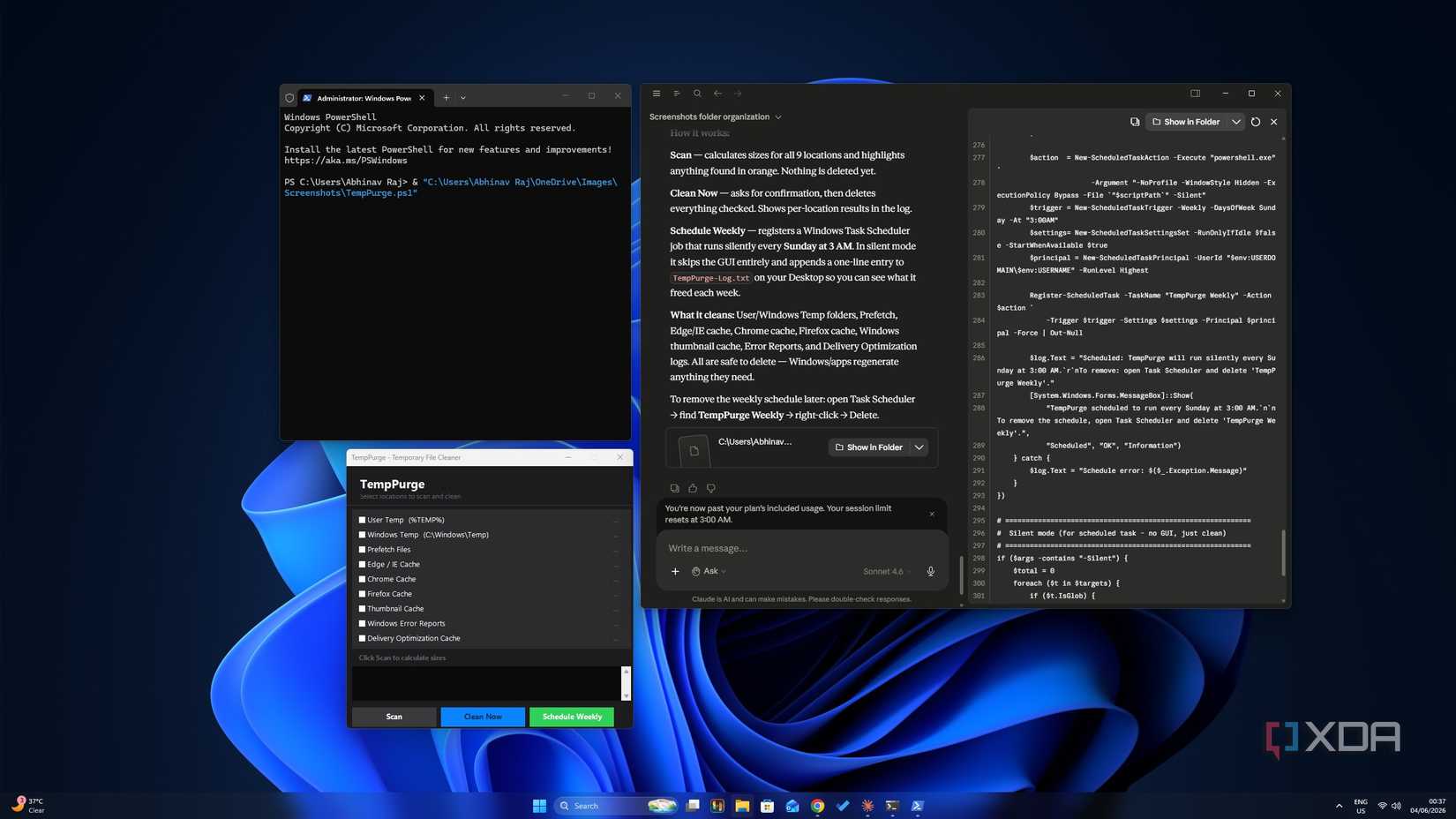Dismiss the usage limit notice
1456x819 pixels.
click(x=932, y=514)
